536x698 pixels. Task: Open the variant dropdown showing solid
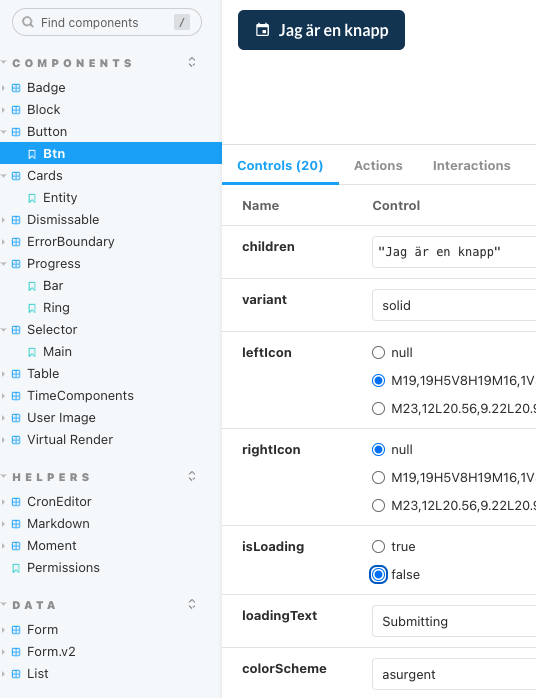[x=454, y=305]
